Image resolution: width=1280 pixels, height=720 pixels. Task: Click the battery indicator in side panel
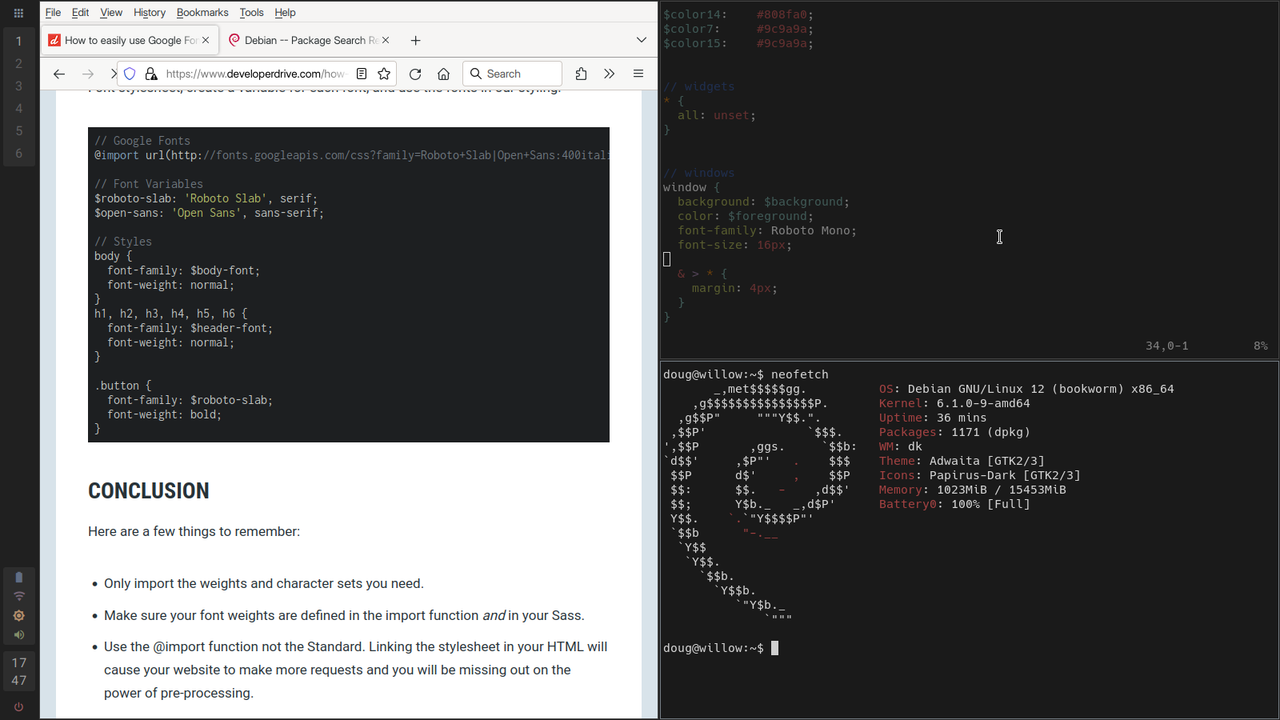[18, 577]
